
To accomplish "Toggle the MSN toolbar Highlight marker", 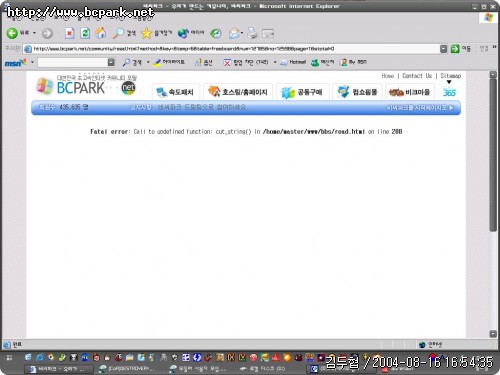I will tap(169, 62).
